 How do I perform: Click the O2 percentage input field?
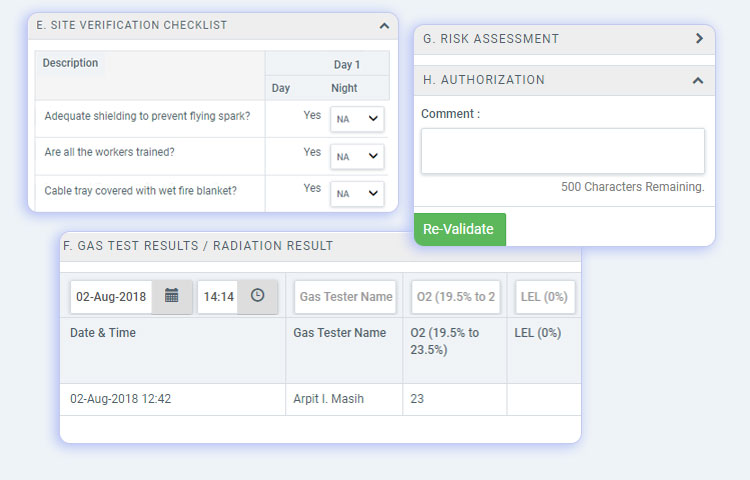456,297
